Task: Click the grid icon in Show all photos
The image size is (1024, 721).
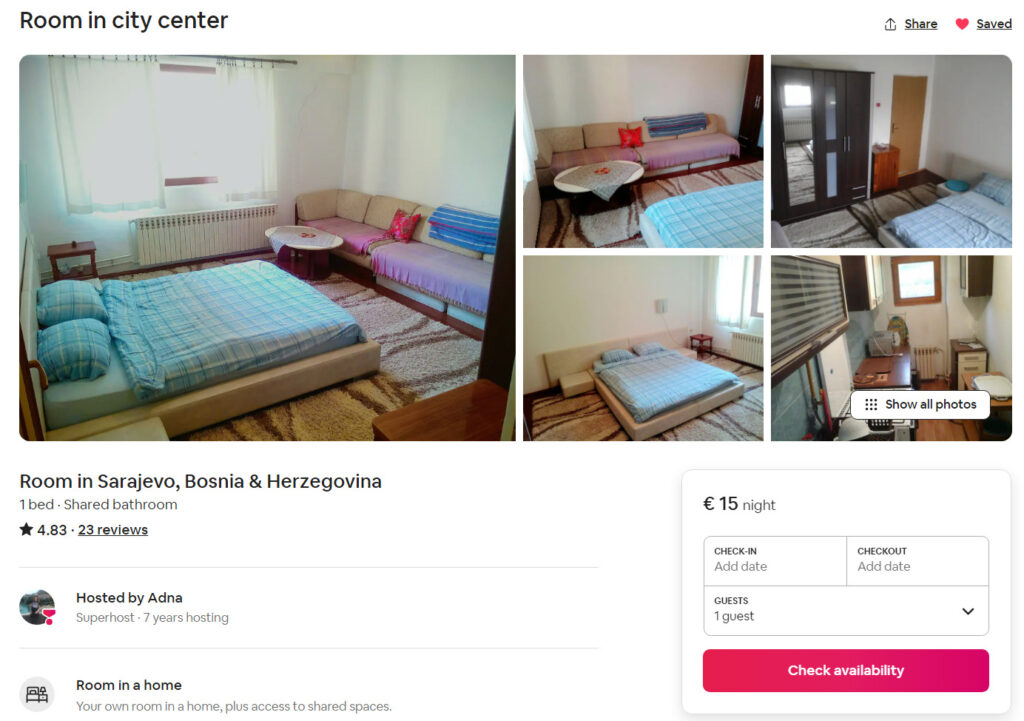Action: [x=871, y=404]
